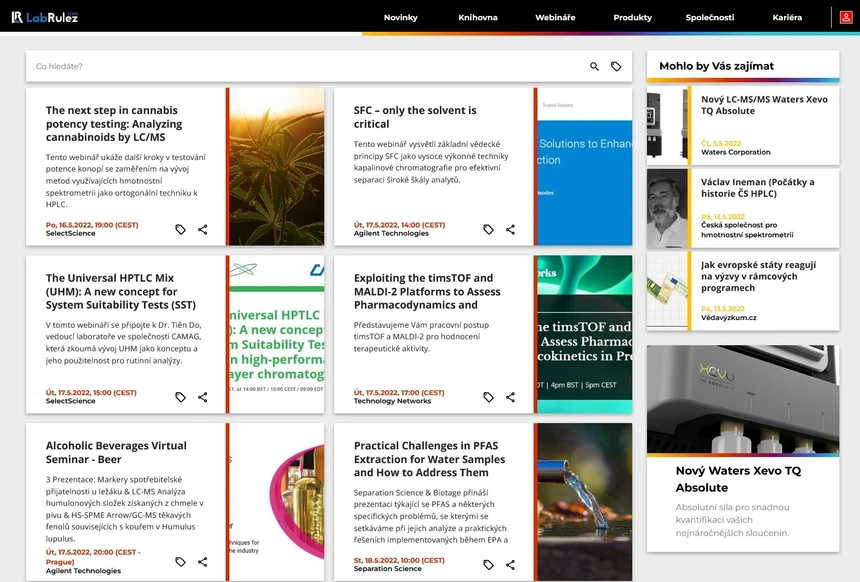
Task: Share the SFC solvent is critical webinar
Action: pyautogui.click(x=510, y=229)
